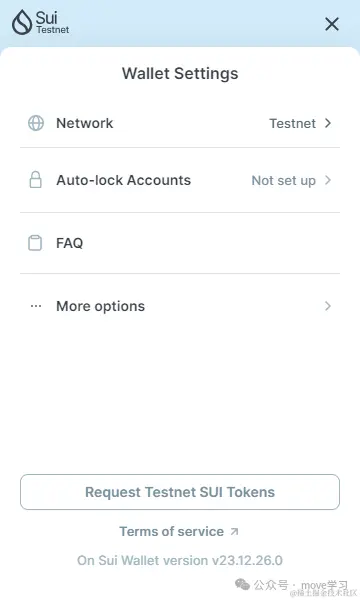Screen dimensions: 360x600
Task: Click the Sui droplet logo
Action: pyautogui.click(x=22, y=22)
